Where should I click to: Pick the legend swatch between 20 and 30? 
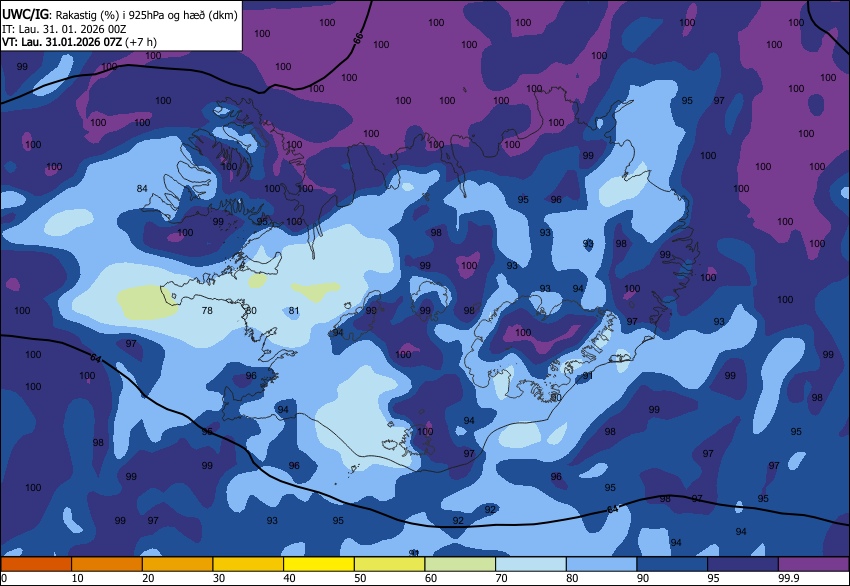pos(177,564)
